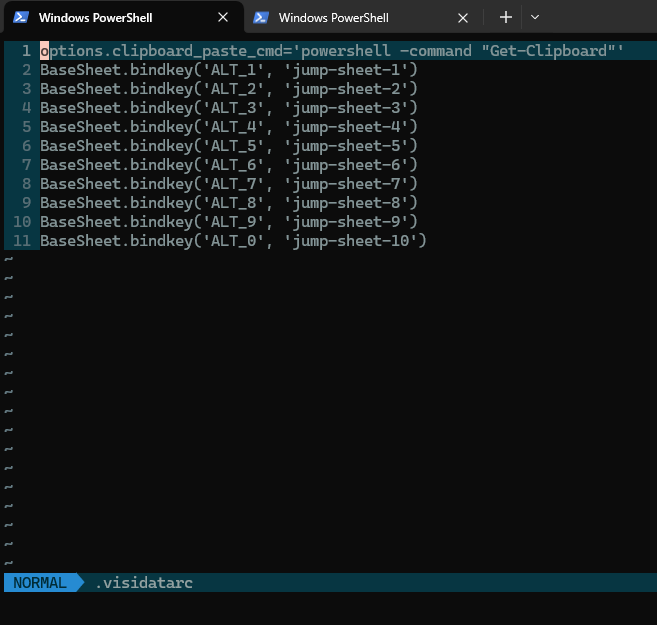
Task: Click the "Get-Clipboard" text on line 1
Action: point(548,51)
